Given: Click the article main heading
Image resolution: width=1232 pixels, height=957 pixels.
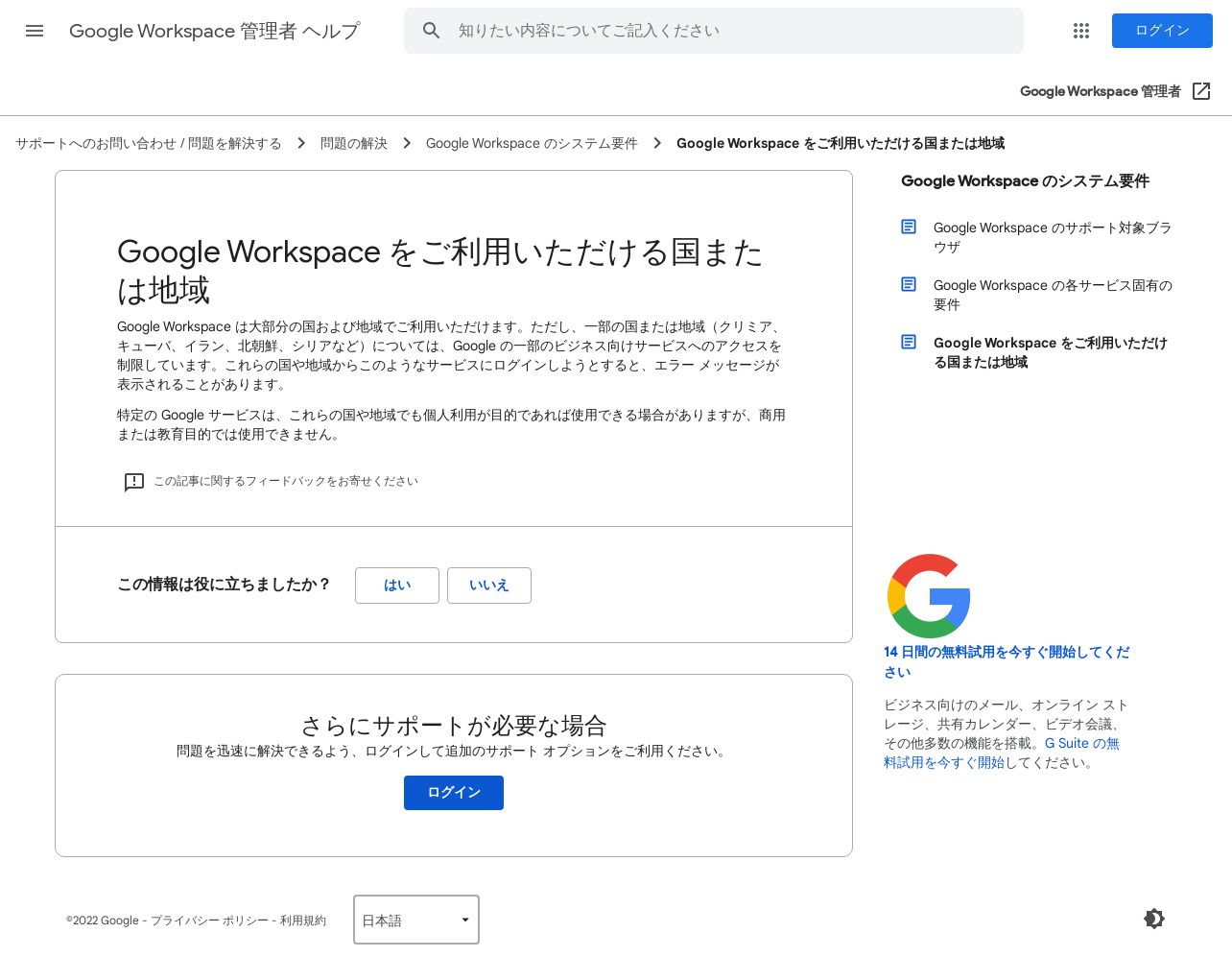Looking at the screenshot, I should pos(439,271).
